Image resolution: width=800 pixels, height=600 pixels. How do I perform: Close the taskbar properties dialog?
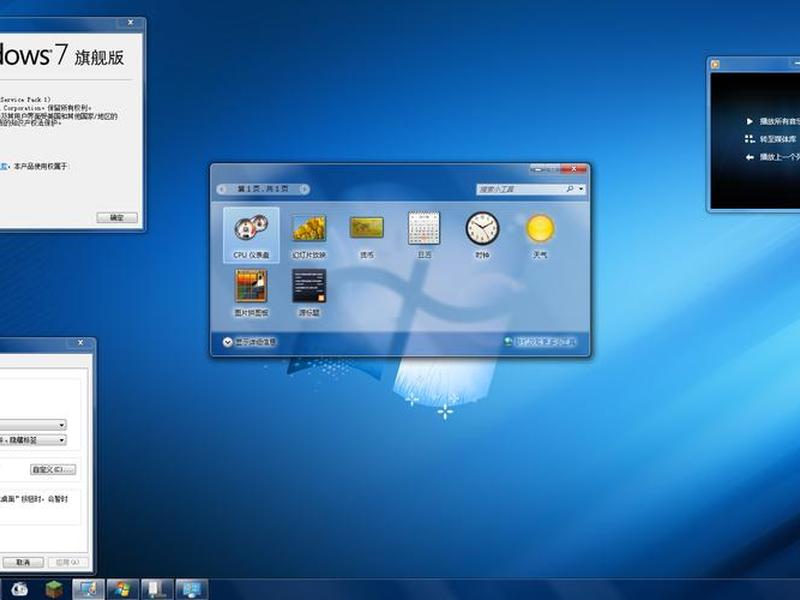(80, 343)
